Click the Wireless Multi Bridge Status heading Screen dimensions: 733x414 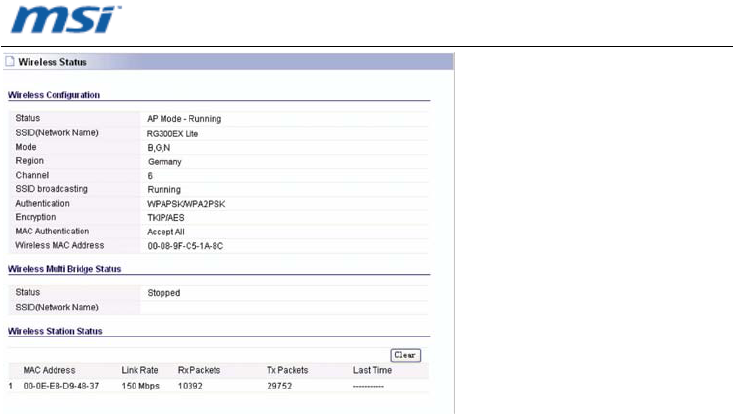click(x=65, y=269)
